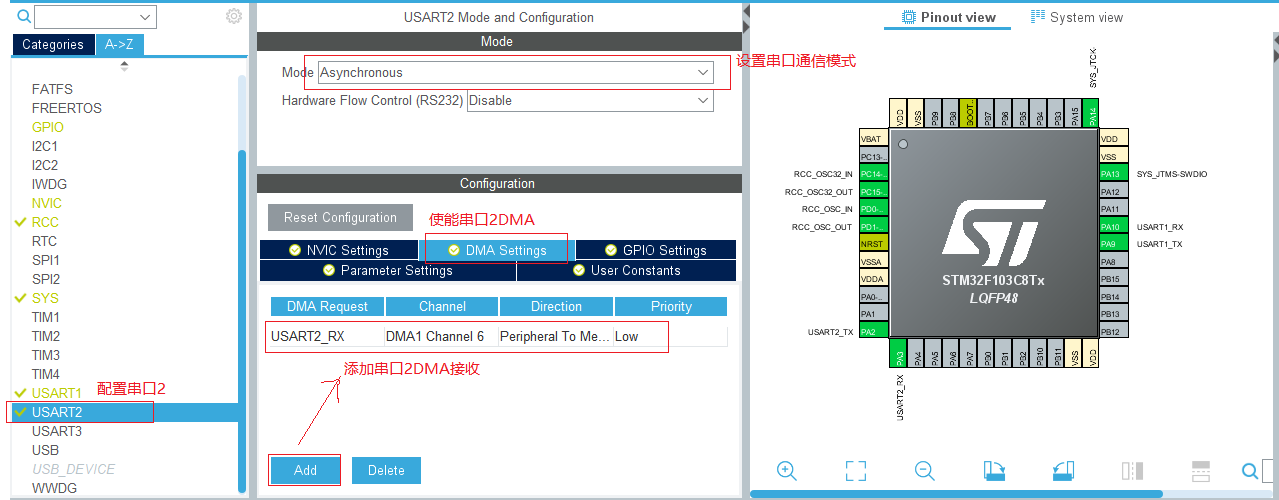Screen dimensions: 1279x500
Task: Switch to the A->Z tab
Action: pos(121,44)
